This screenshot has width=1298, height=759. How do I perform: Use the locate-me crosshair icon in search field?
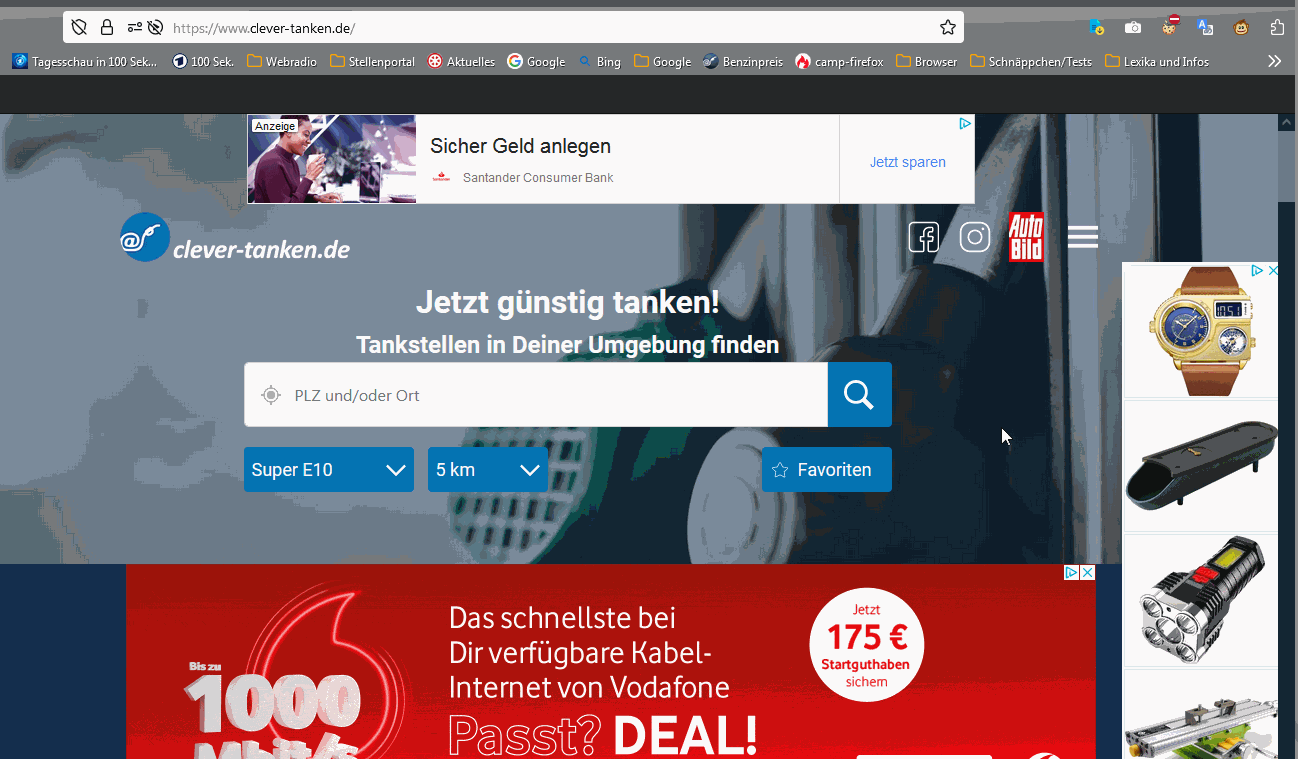click(270, 395)
